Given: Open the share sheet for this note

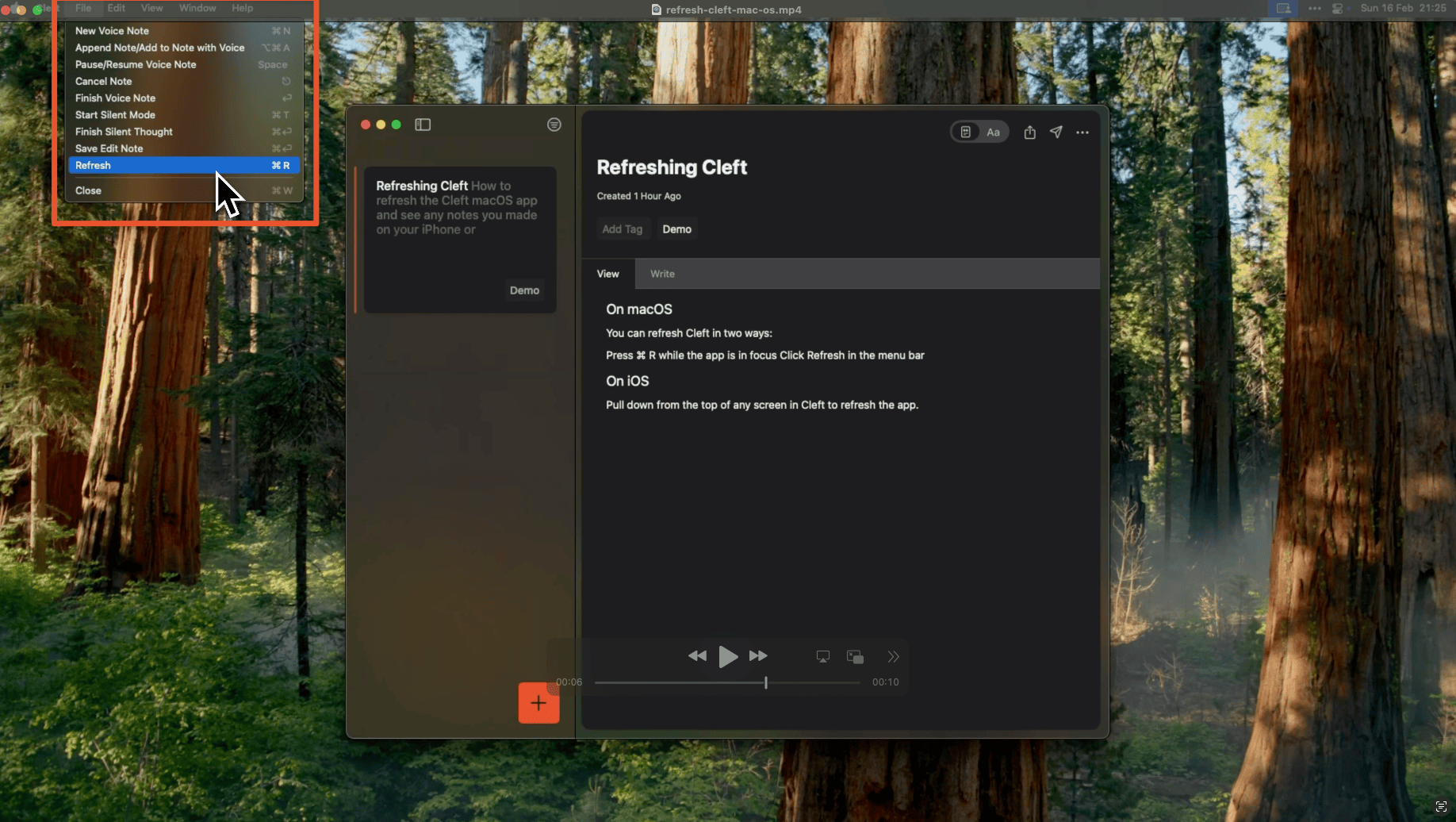Looking at the screenshot, I should (x=1029, y=132).
